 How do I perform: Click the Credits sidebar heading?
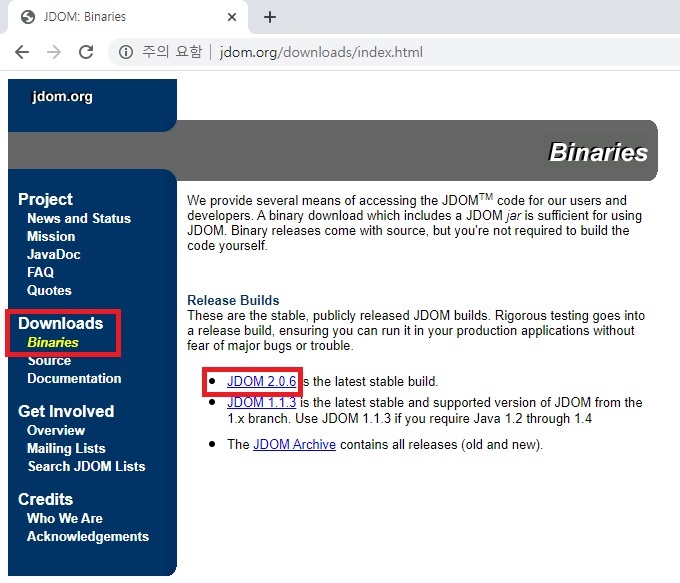pos(45,499)
